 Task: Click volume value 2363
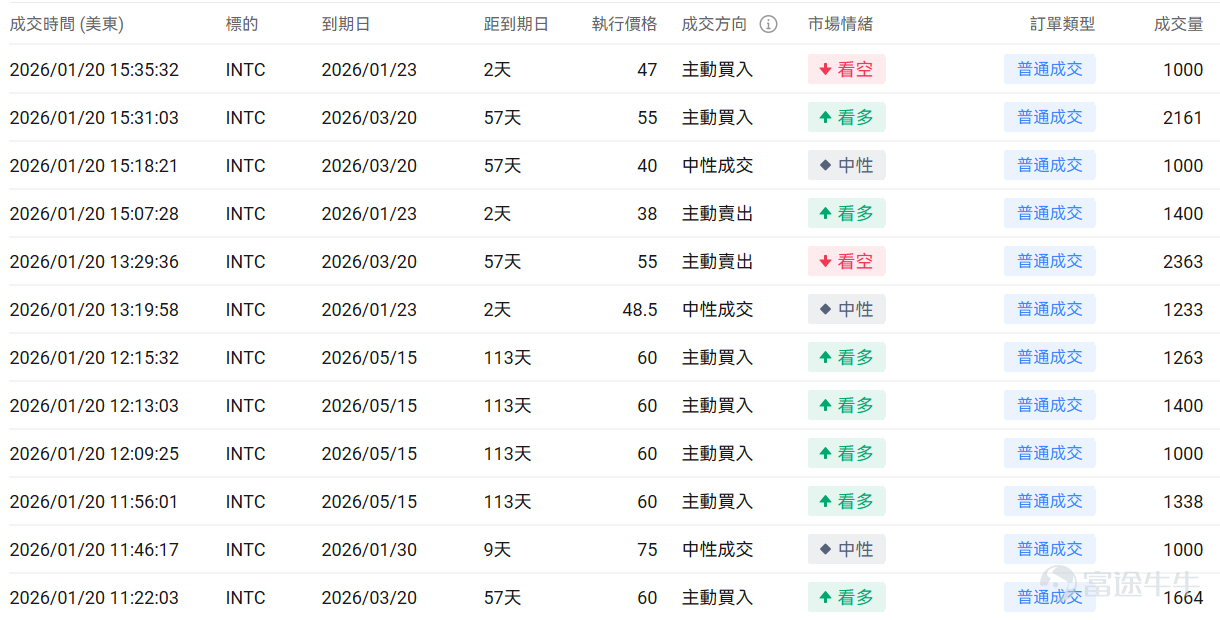point(1183,262)
